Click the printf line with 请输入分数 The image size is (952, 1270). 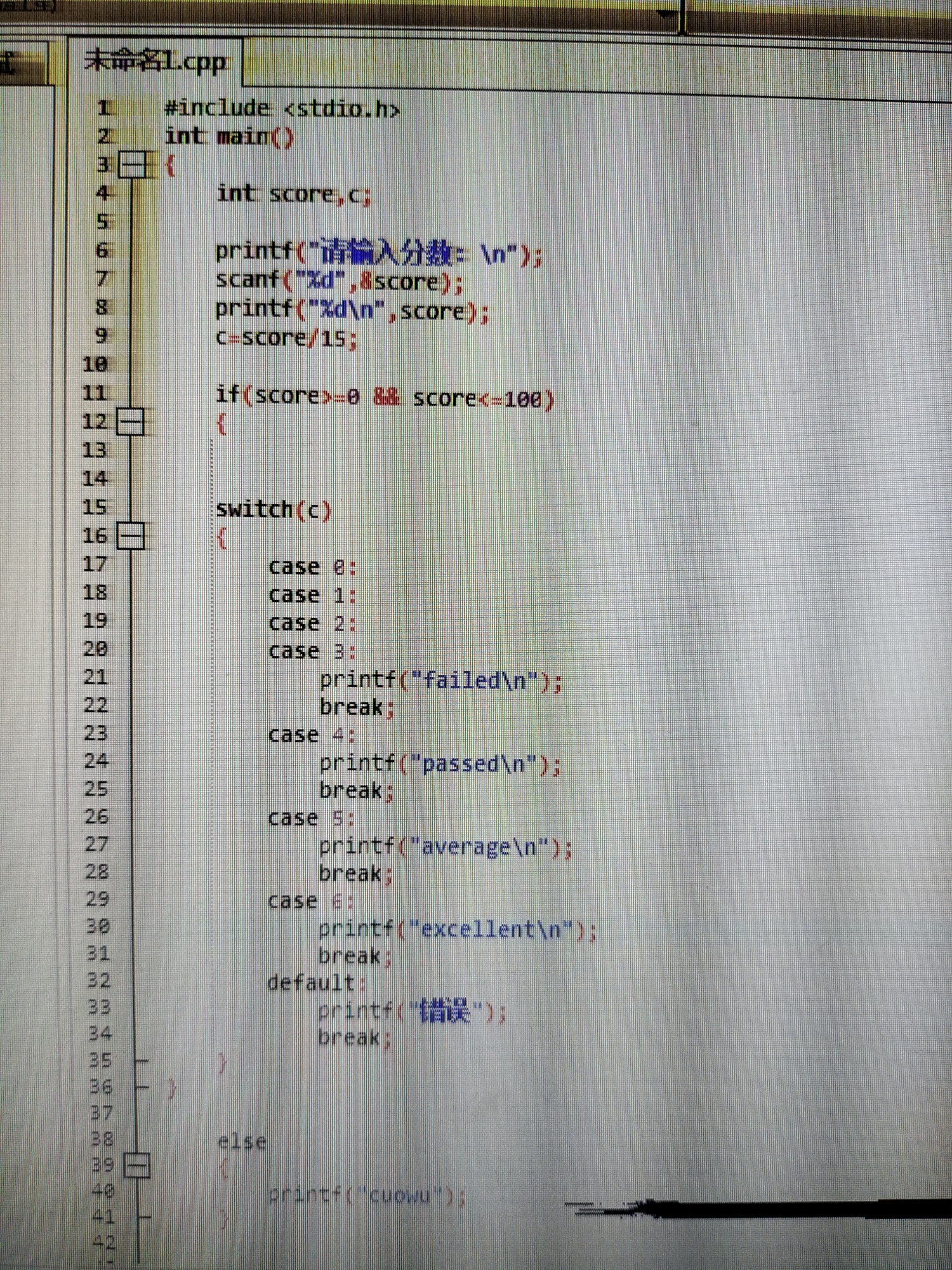pos(379,253)
